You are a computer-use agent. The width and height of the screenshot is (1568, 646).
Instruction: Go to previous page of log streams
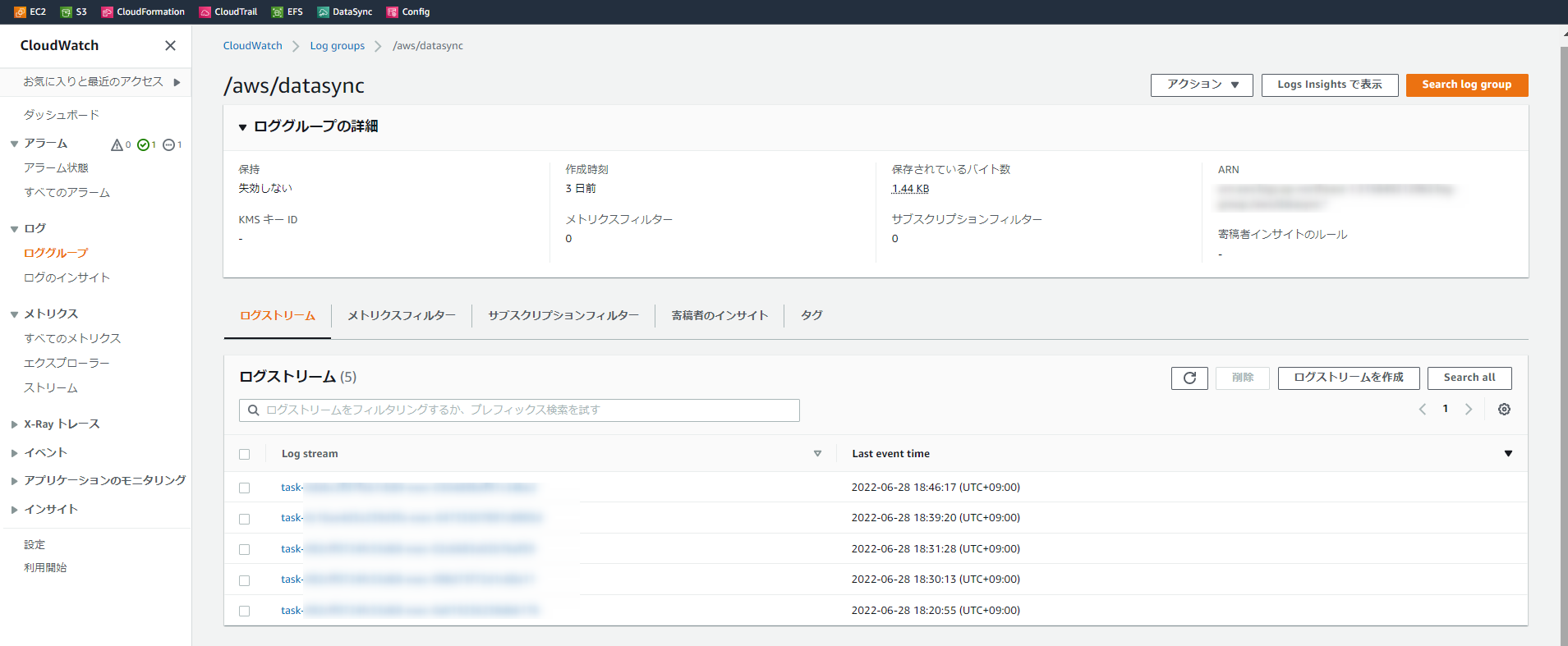click(1423, 409)
